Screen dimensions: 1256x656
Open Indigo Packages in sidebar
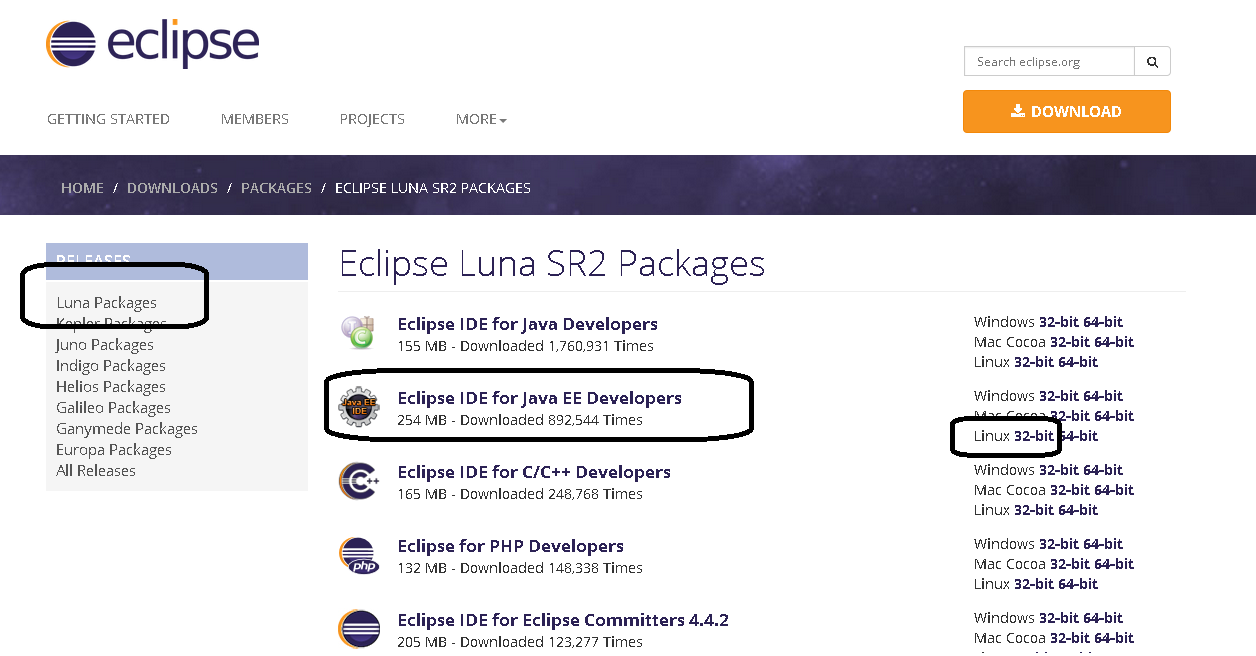point(111,366)
